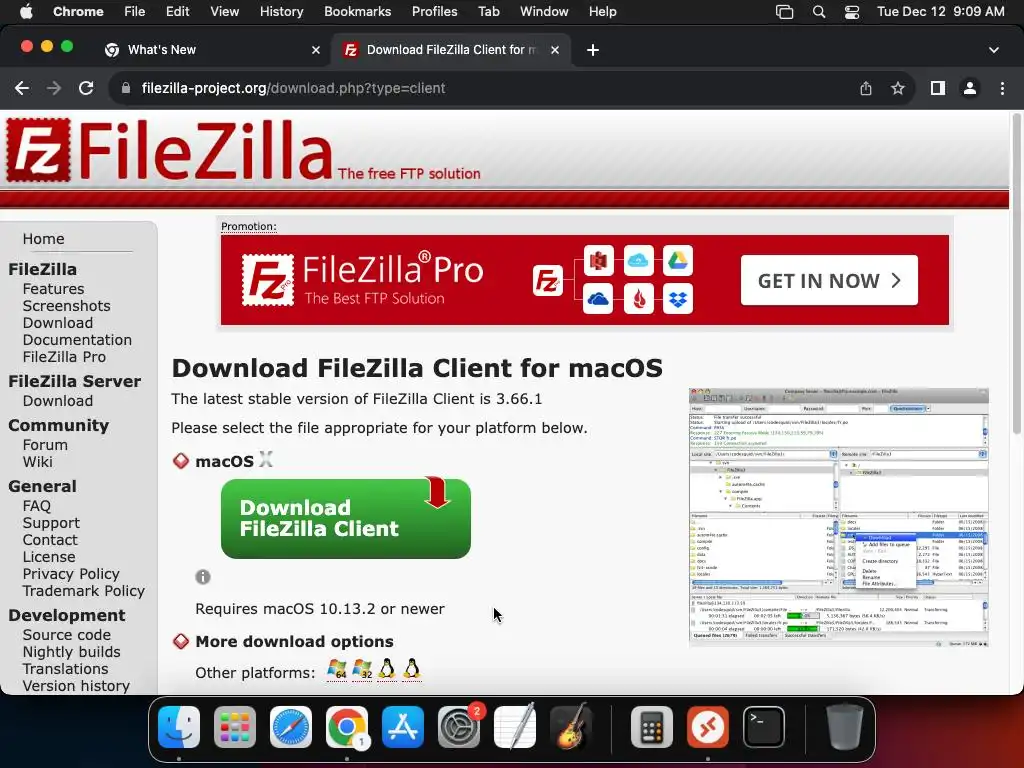Open the Profiles menu
Screen dimensions: 1024x768
(434, 11)
